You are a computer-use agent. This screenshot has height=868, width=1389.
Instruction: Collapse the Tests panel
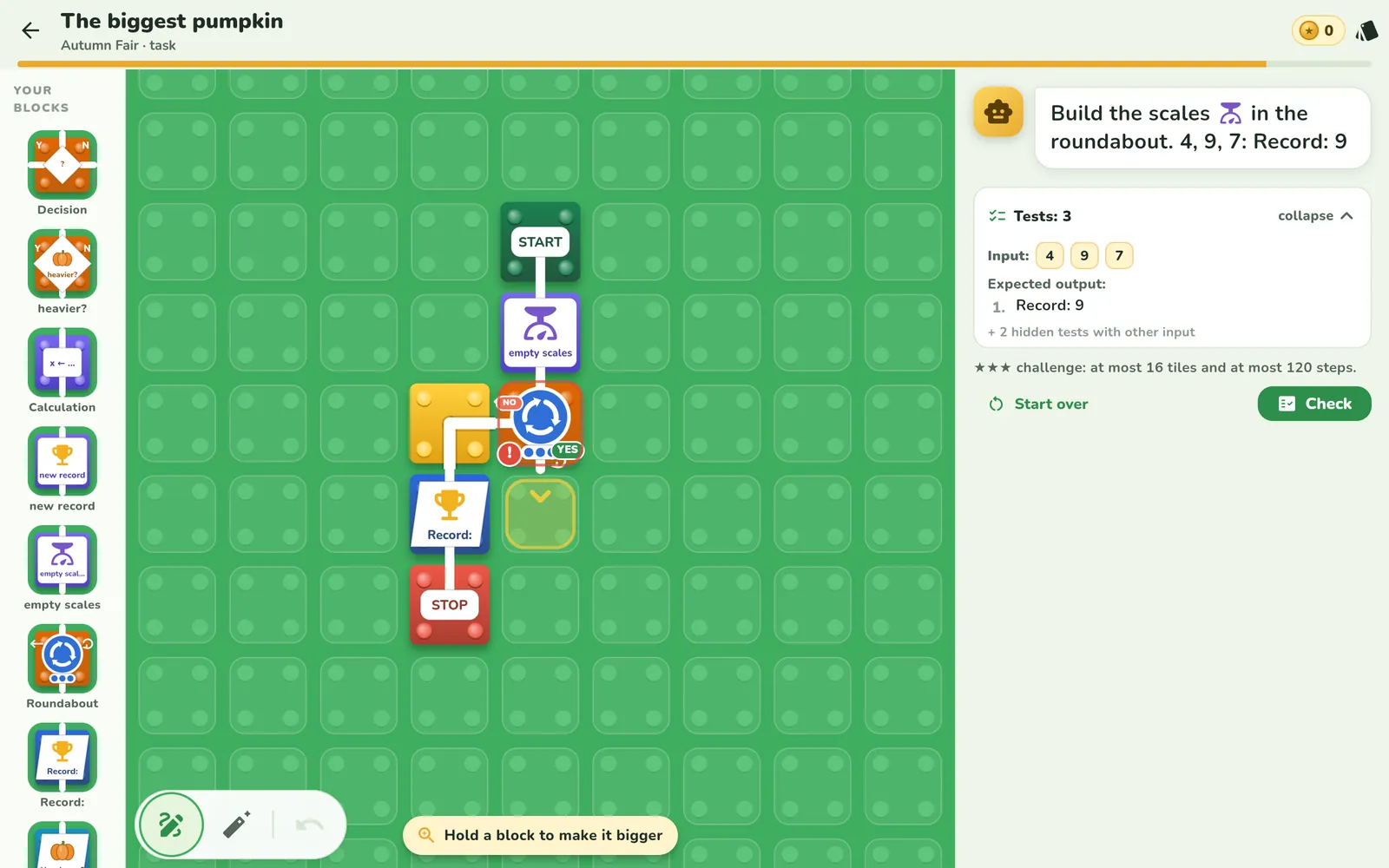(x=1315, y=216)
